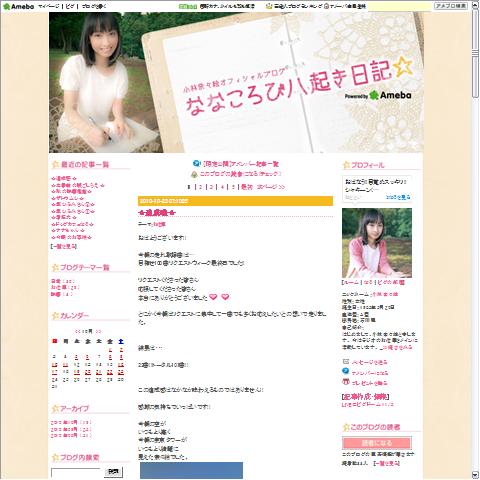Viewport: 480px width, 480px height.
Task: Click the green tree reader-check icon
Action: coord(194,174)
